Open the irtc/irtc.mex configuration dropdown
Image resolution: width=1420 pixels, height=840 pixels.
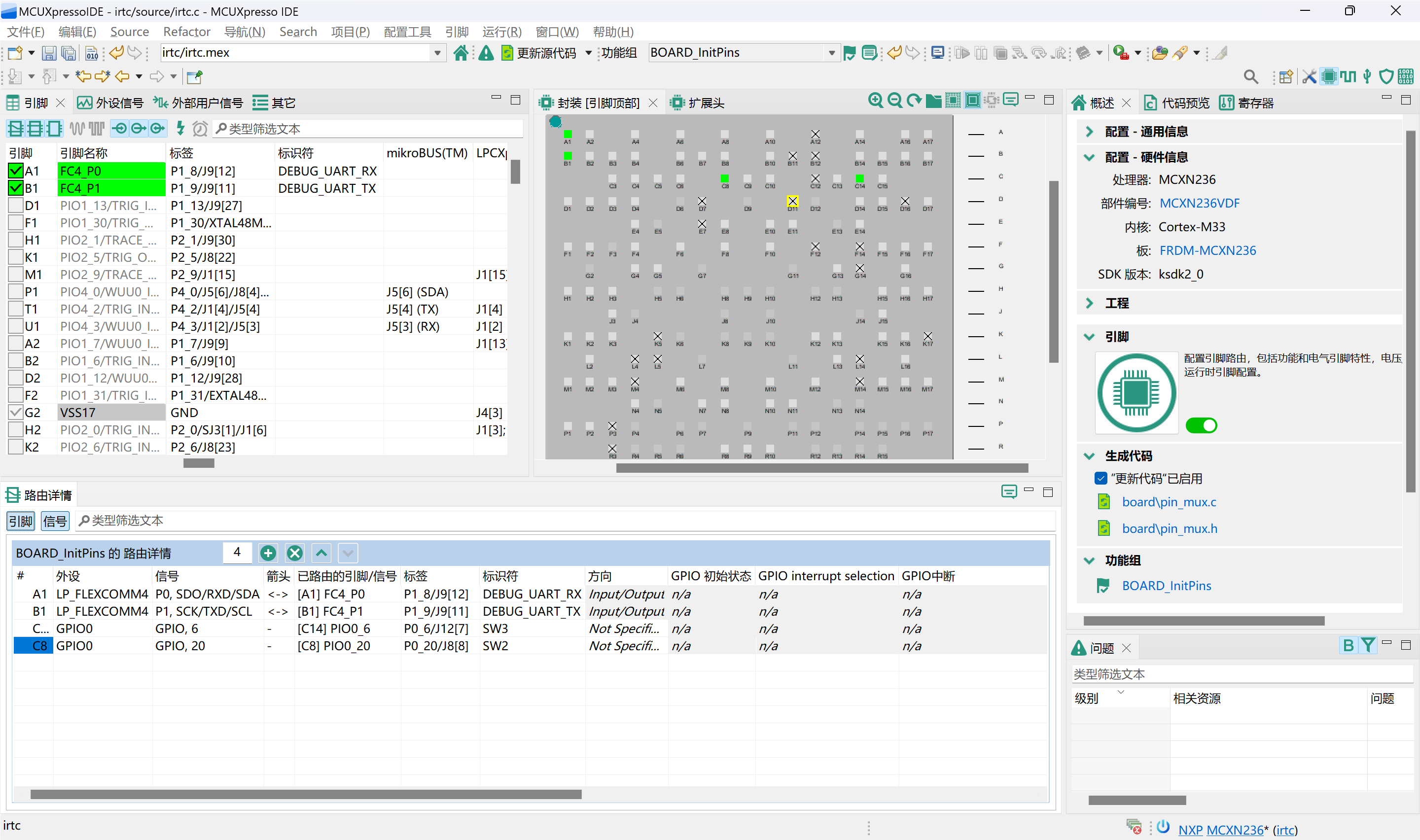437,53
